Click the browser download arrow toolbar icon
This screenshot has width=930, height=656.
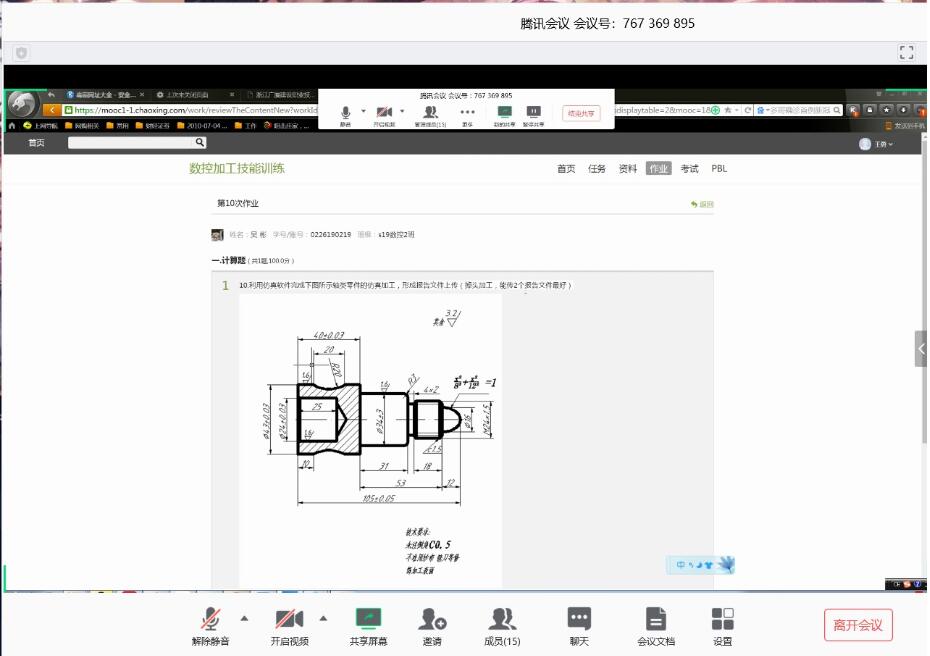click(x=903, y=110)
